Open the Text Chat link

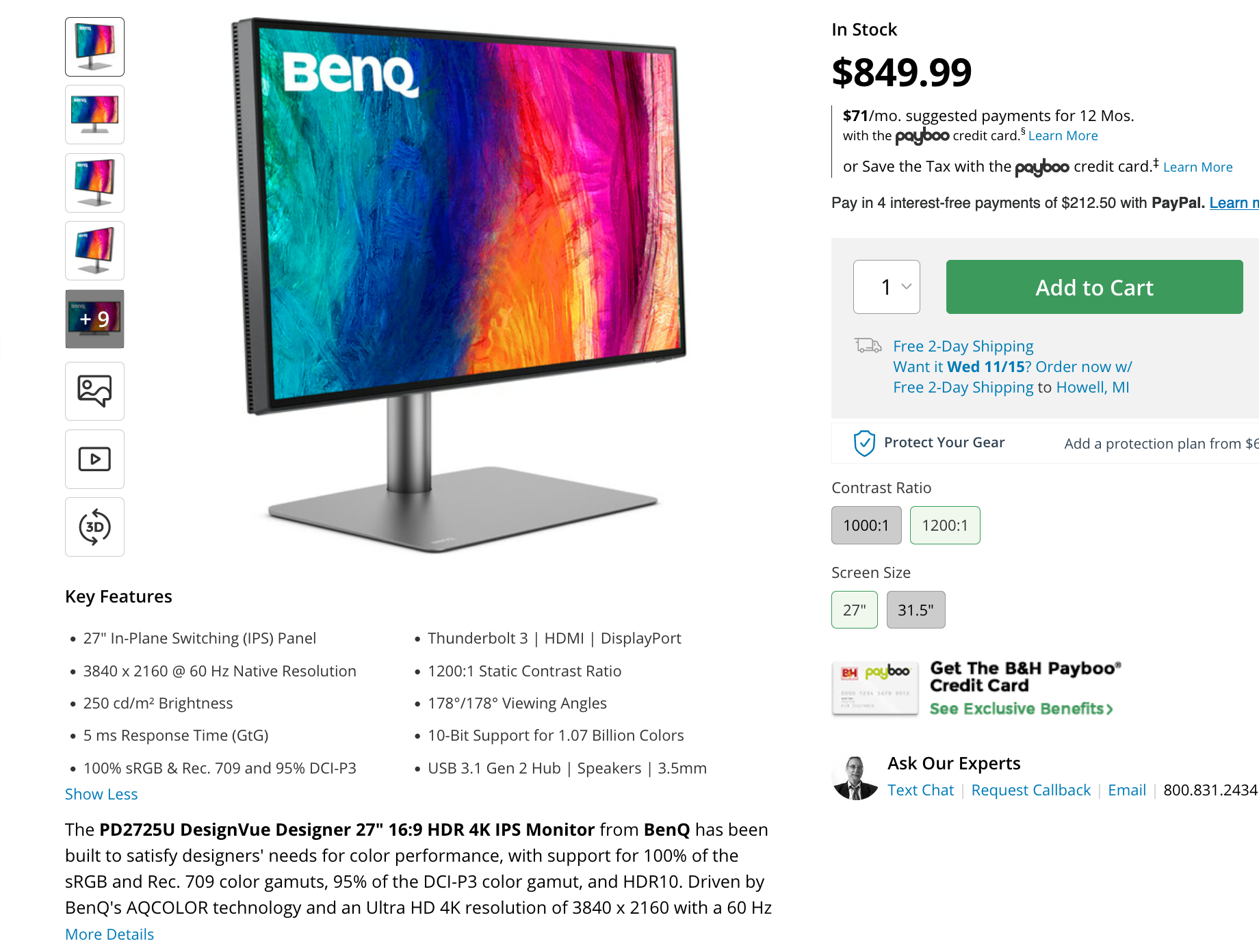click(x=920, y=790)
